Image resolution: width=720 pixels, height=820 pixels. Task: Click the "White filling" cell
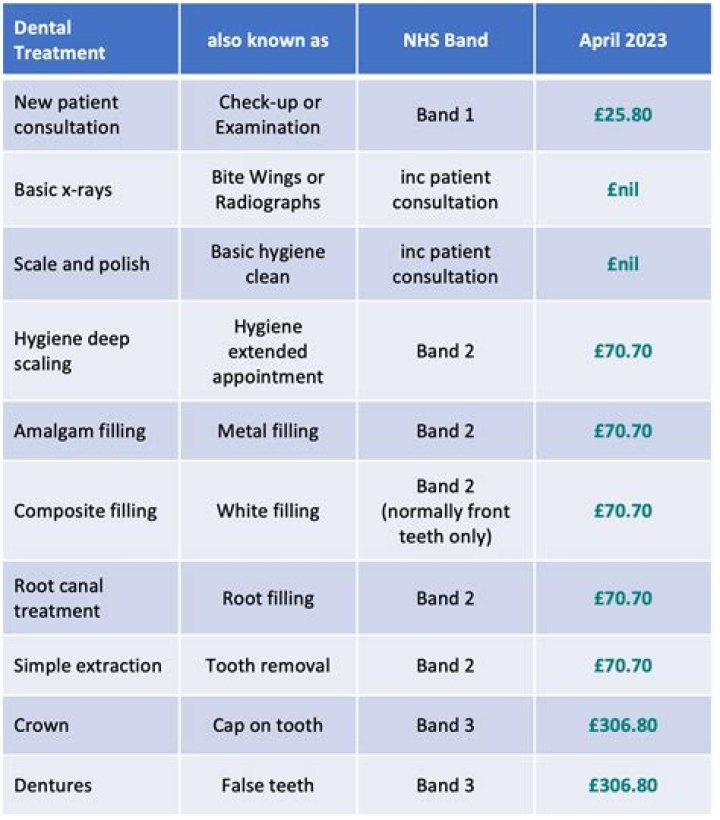click(268, 511)
